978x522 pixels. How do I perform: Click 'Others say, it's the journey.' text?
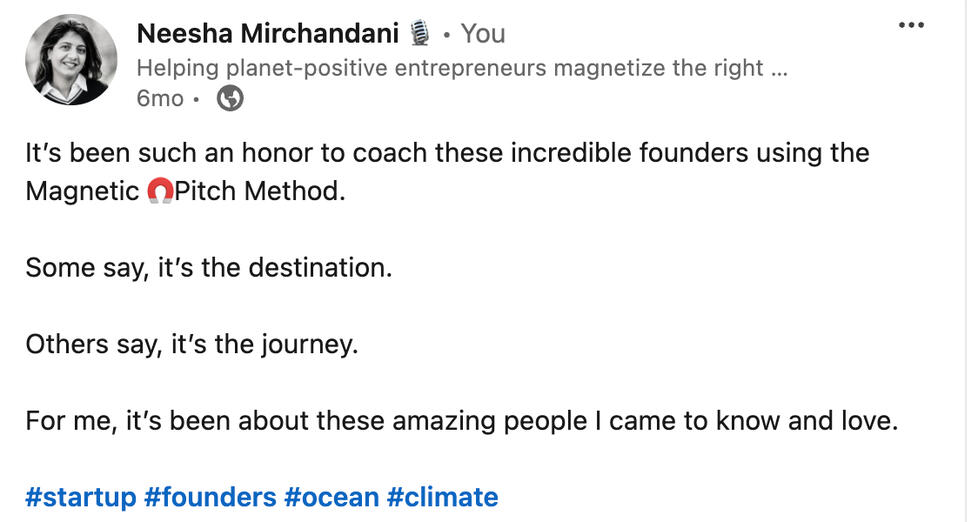191,344
